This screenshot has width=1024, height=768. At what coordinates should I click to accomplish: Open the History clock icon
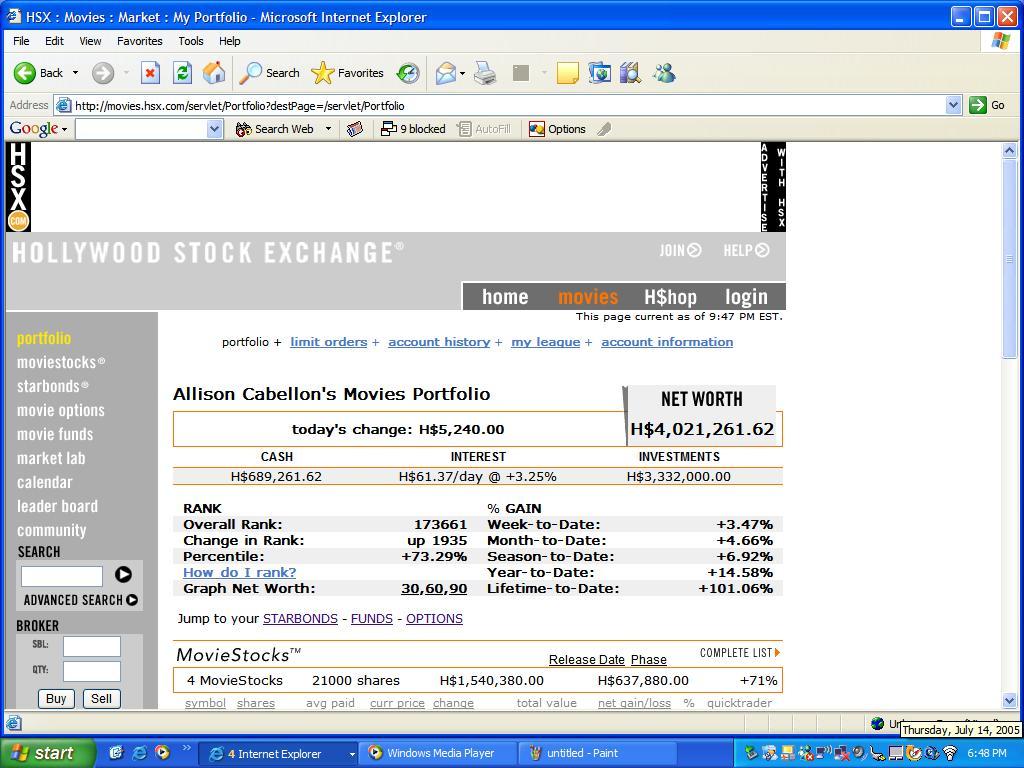pyautogui.click(x=408, y=73)
